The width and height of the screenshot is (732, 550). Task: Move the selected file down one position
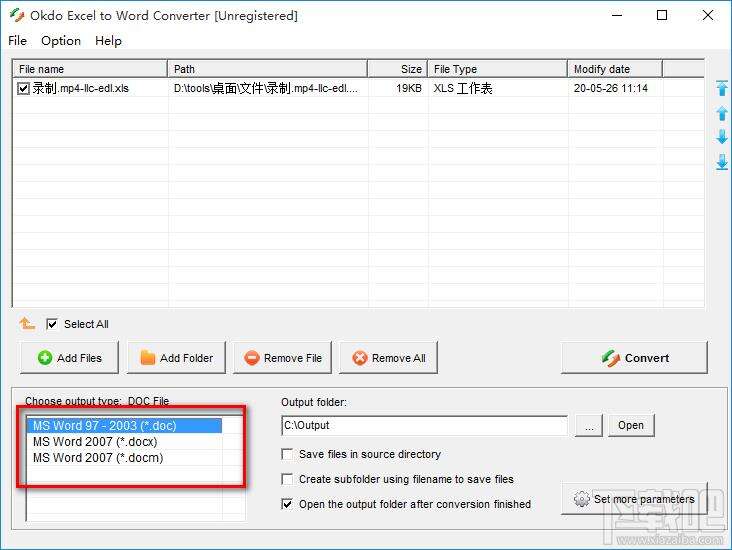click(722, 137)
